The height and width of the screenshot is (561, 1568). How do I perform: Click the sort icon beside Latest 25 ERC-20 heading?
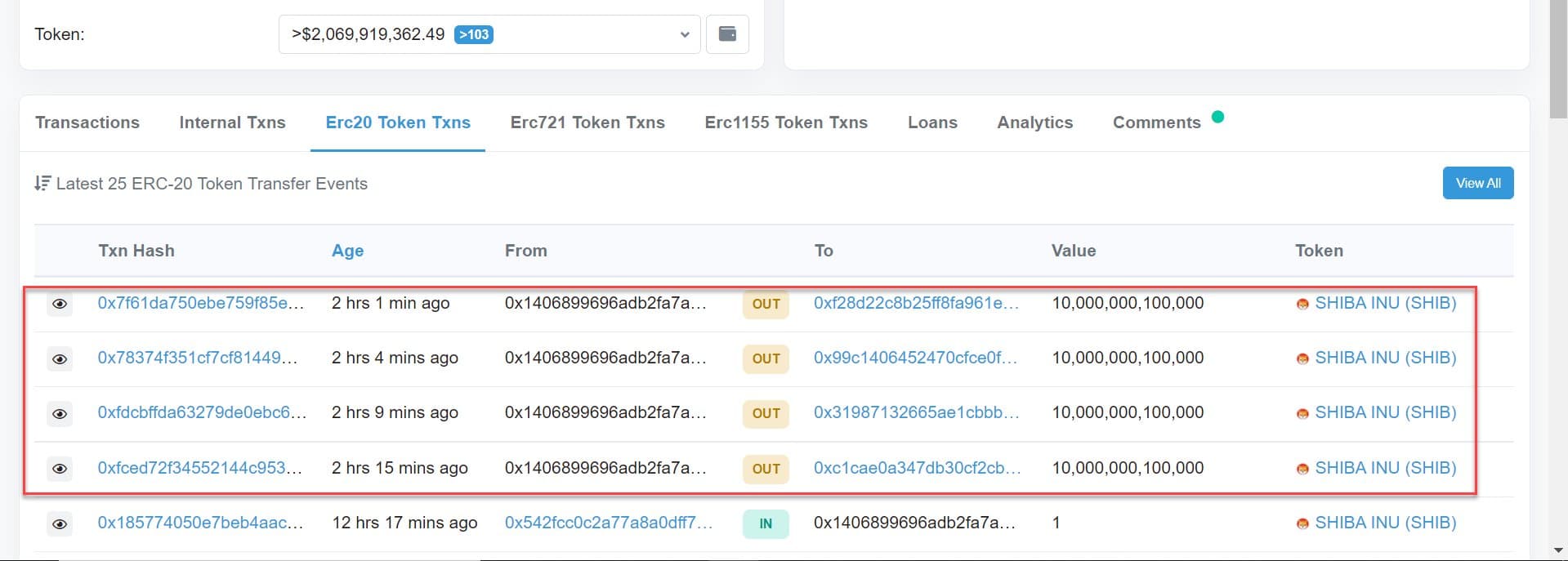pos(42,184)
